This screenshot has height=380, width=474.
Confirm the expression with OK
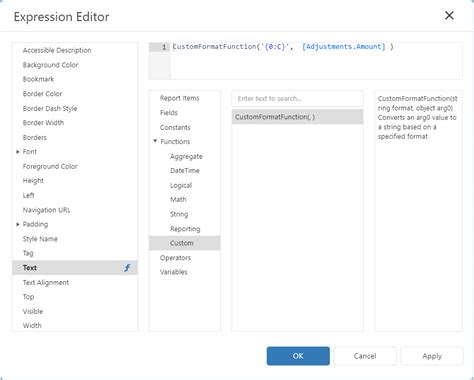pos(298,356)
